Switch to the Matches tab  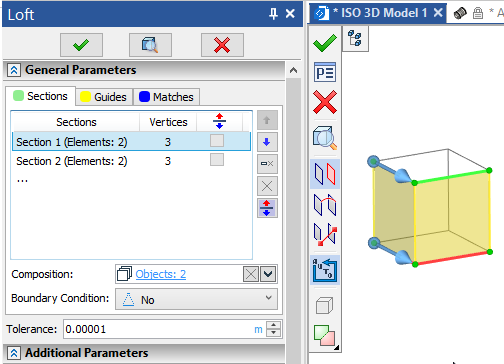166,97
